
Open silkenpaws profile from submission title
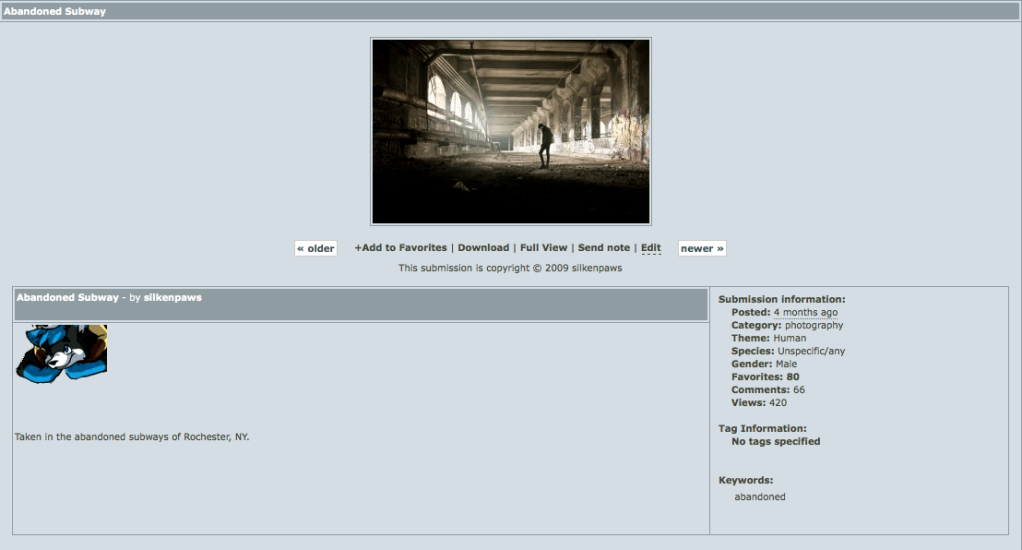172,298
